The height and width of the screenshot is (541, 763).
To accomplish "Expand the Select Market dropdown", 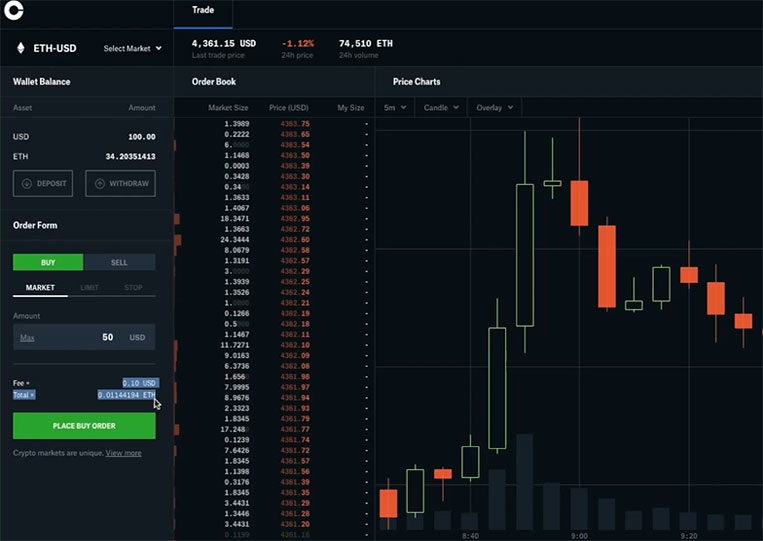I will click(132, 48).
